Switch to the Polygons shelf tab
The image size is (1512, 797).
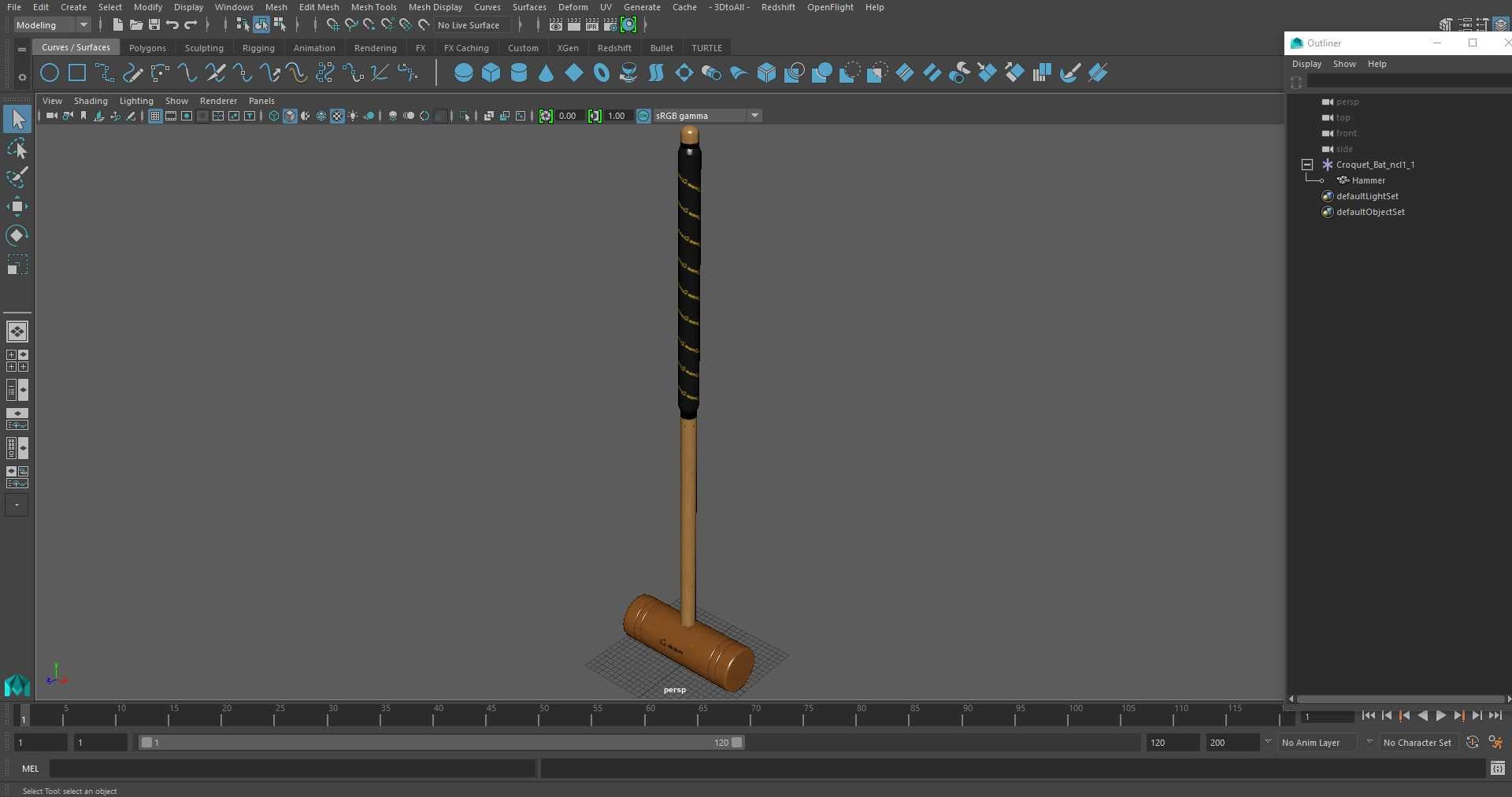pos(147,48)
